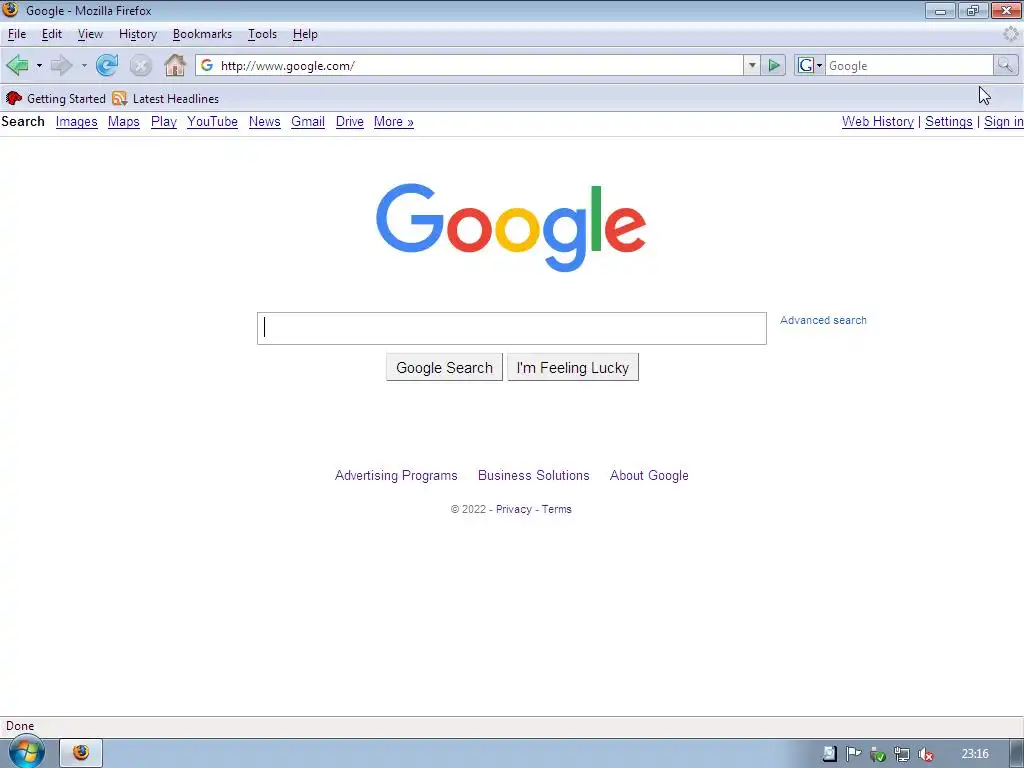The width and height of the screenshot is (1024, 768).
Task: Open the File menu
Action: coord(17,34)
